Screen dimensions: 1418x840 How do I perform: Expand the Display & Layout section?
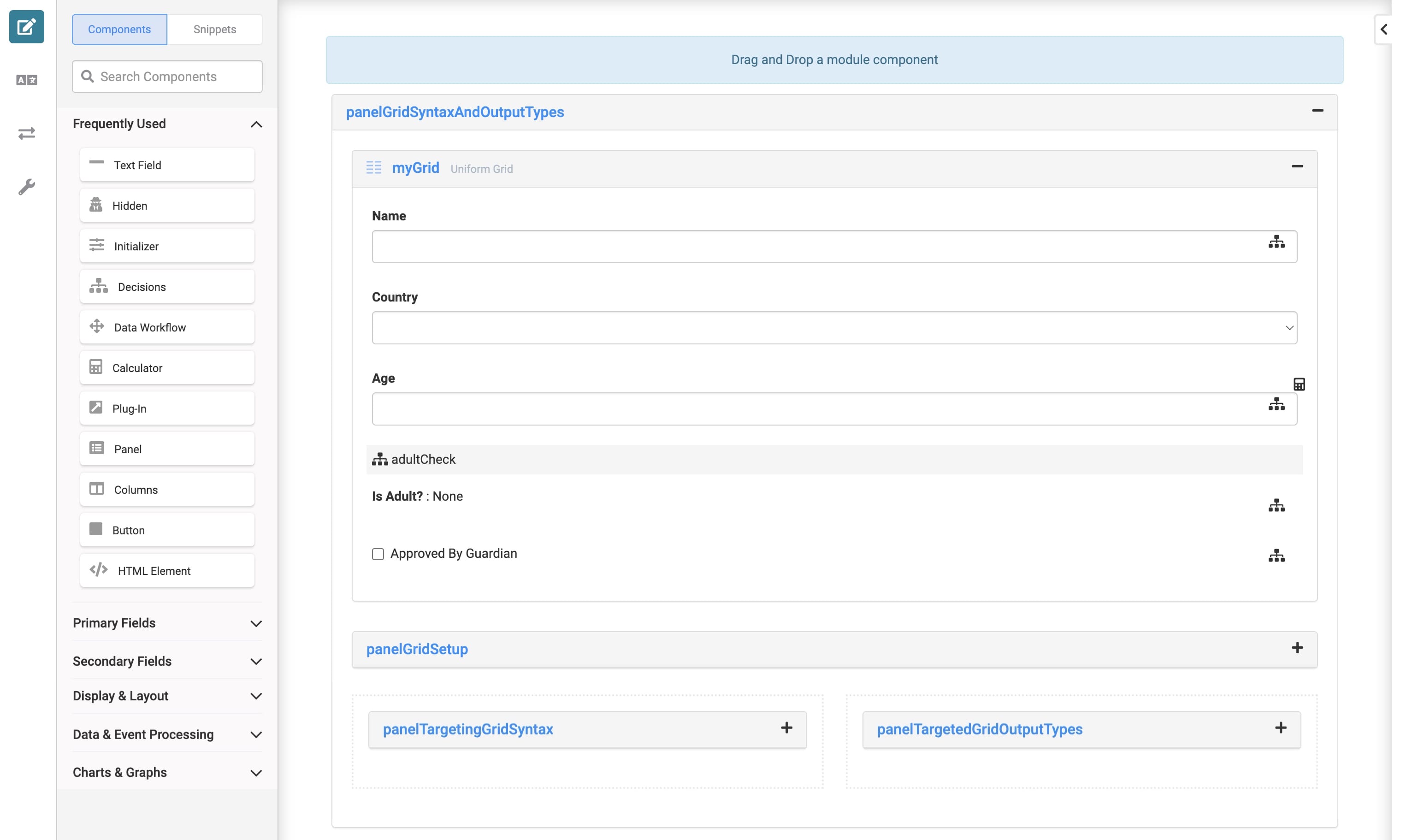[256, 696]
